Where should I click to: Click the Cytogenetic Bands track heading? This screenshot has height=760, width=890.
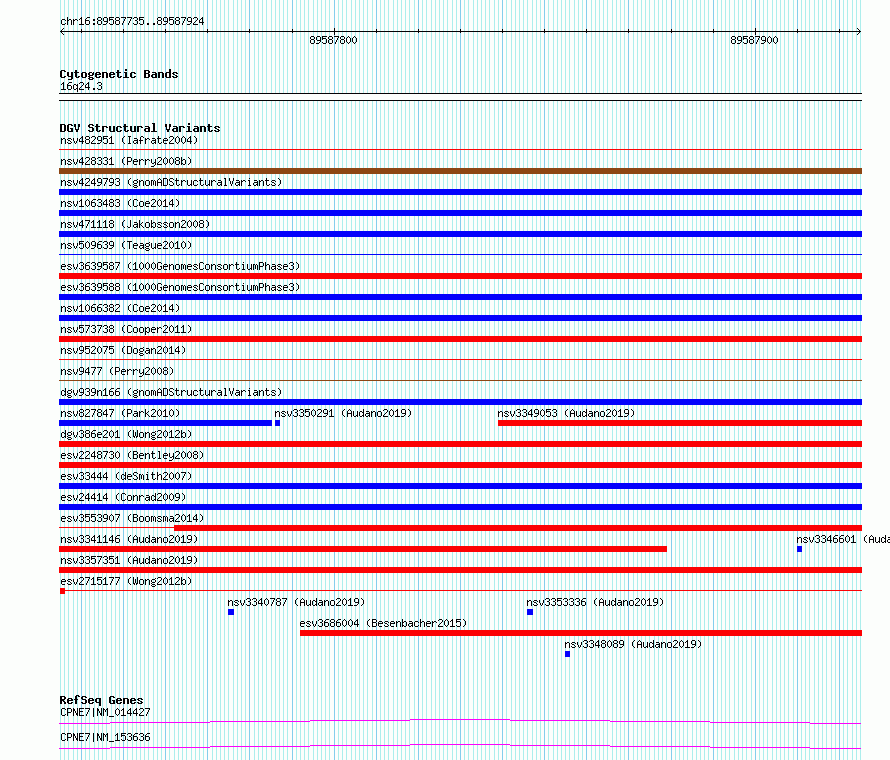pos(119,74)
